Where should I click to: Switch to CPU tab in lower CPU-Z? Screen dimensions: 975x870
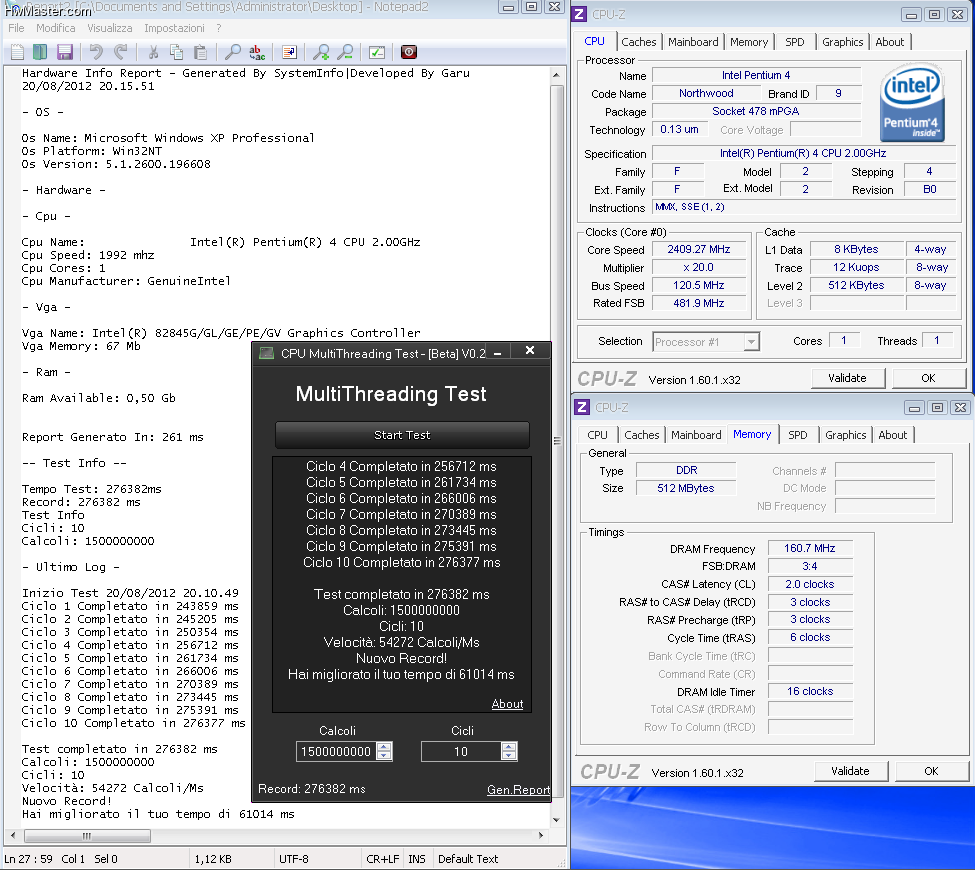pos(597,435)
